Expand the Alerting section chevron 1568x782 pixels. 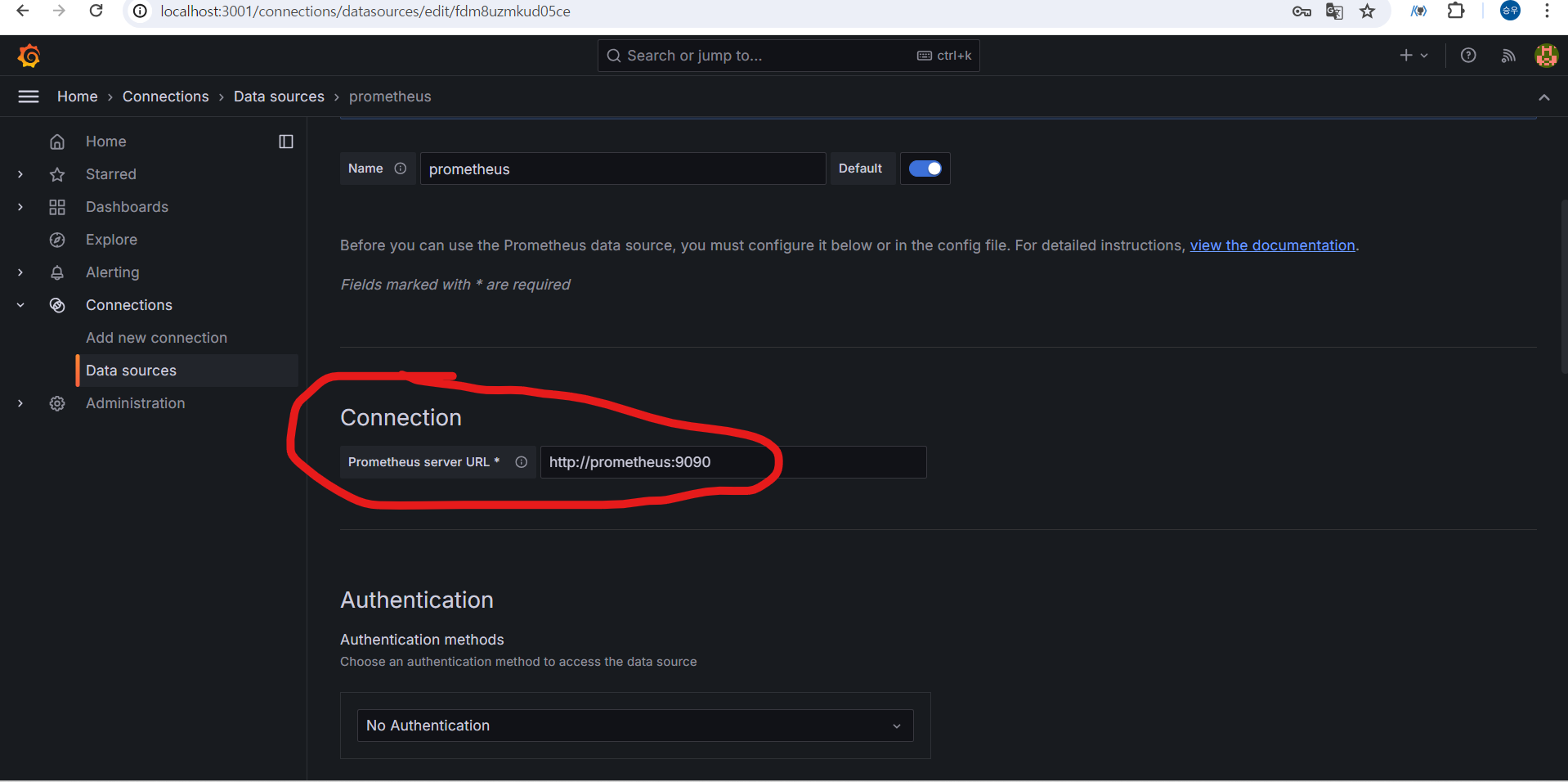tap(20, 272)
